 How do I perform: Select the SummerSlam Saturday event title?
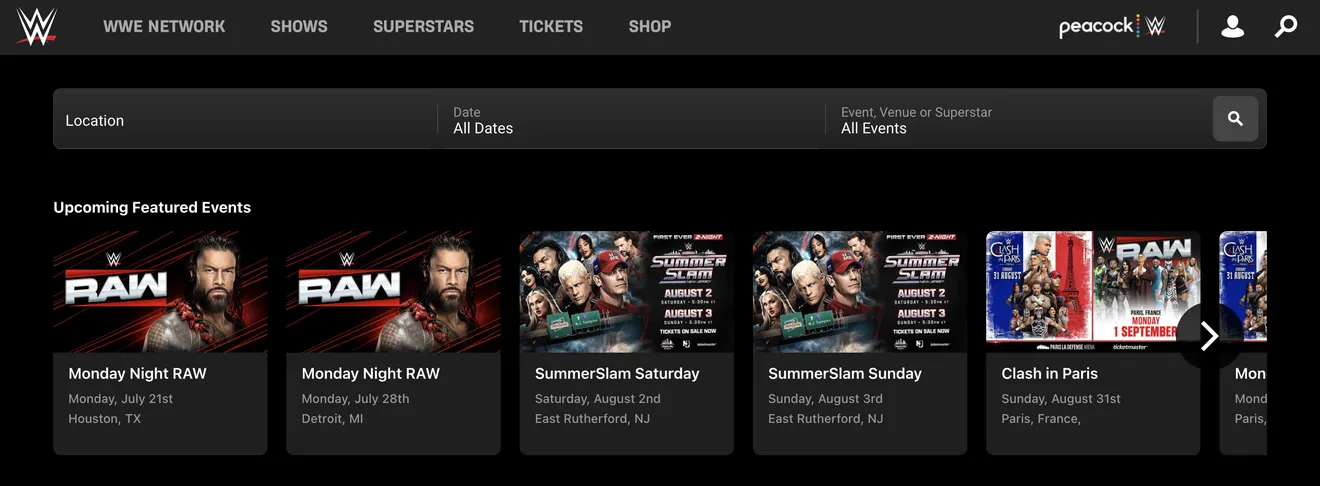617,374
